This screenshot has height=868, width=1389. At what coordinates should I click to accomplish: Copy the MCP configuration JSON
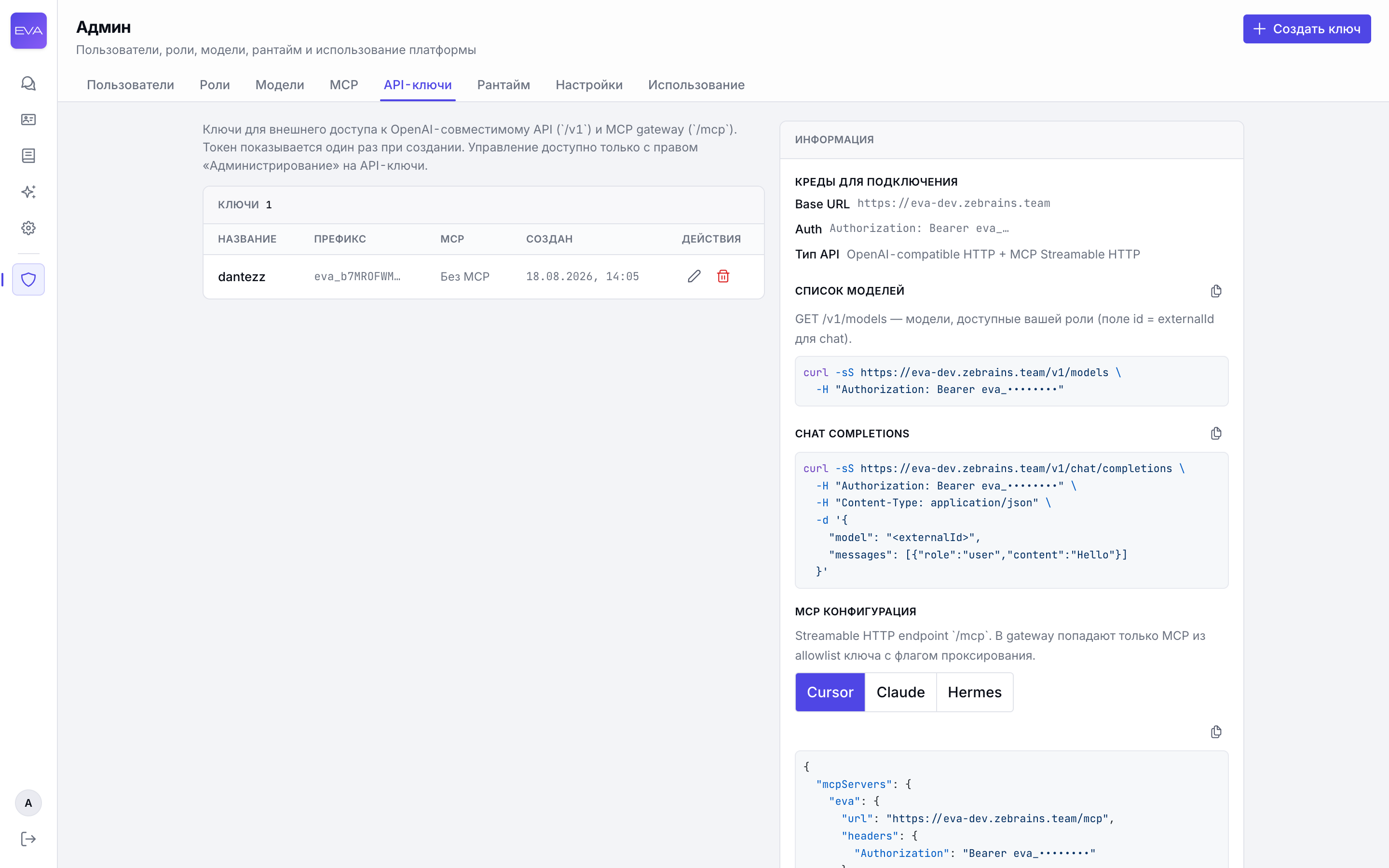1216,732
